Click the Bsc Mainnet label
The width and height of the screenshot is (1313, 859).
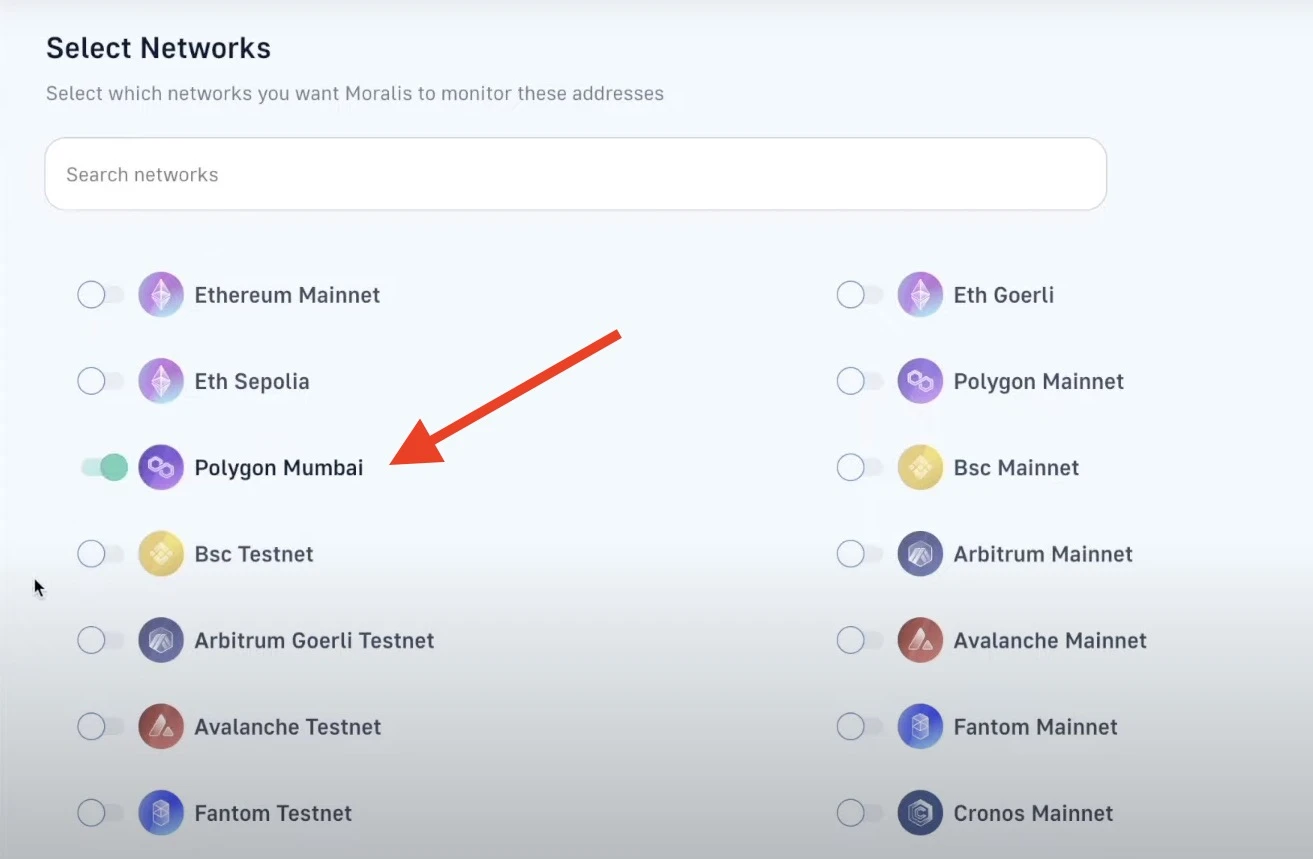coord(1016,467)
